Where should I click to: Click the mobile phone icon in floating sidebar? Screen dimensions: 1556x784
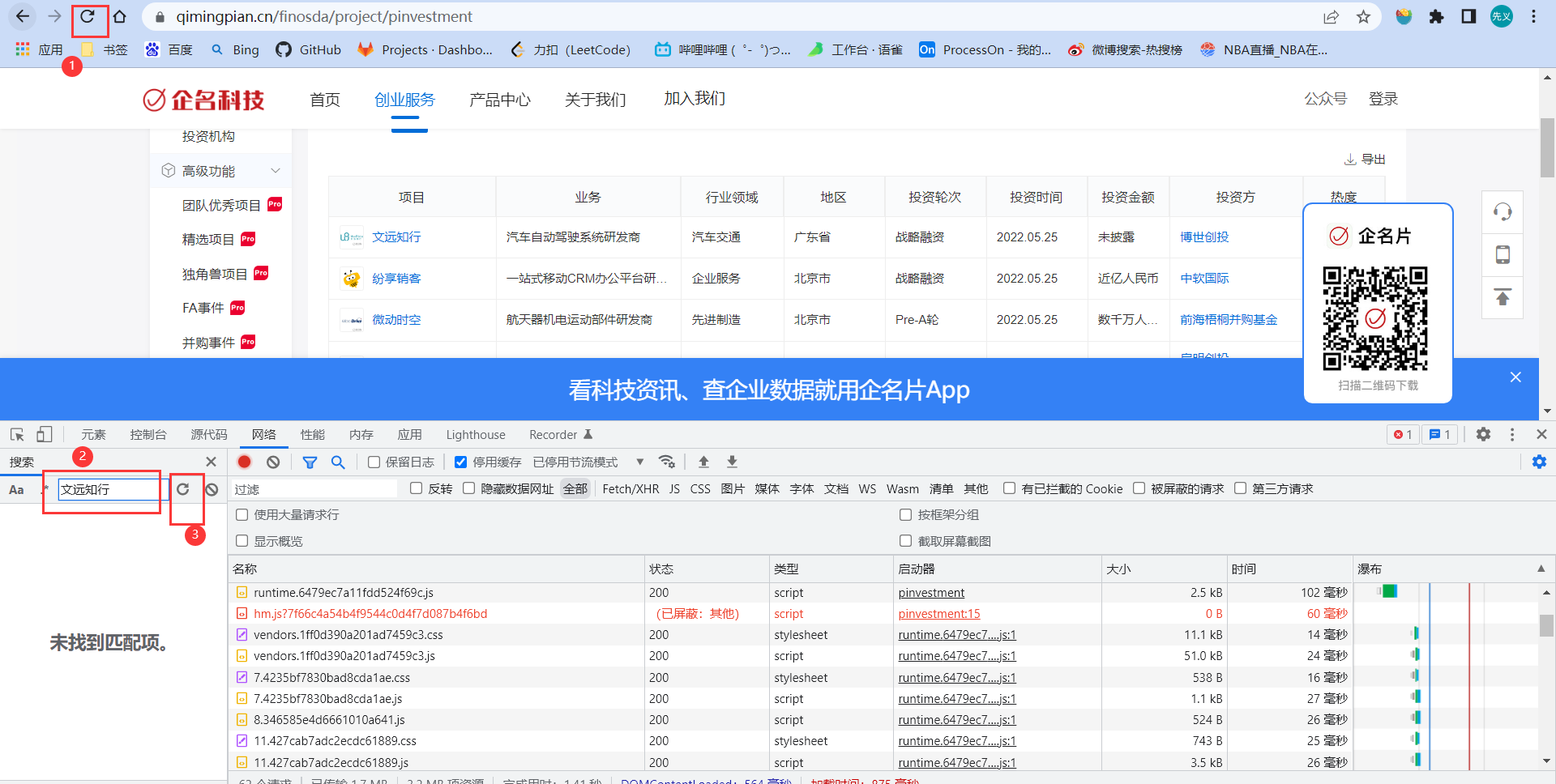pos(1503,254)
